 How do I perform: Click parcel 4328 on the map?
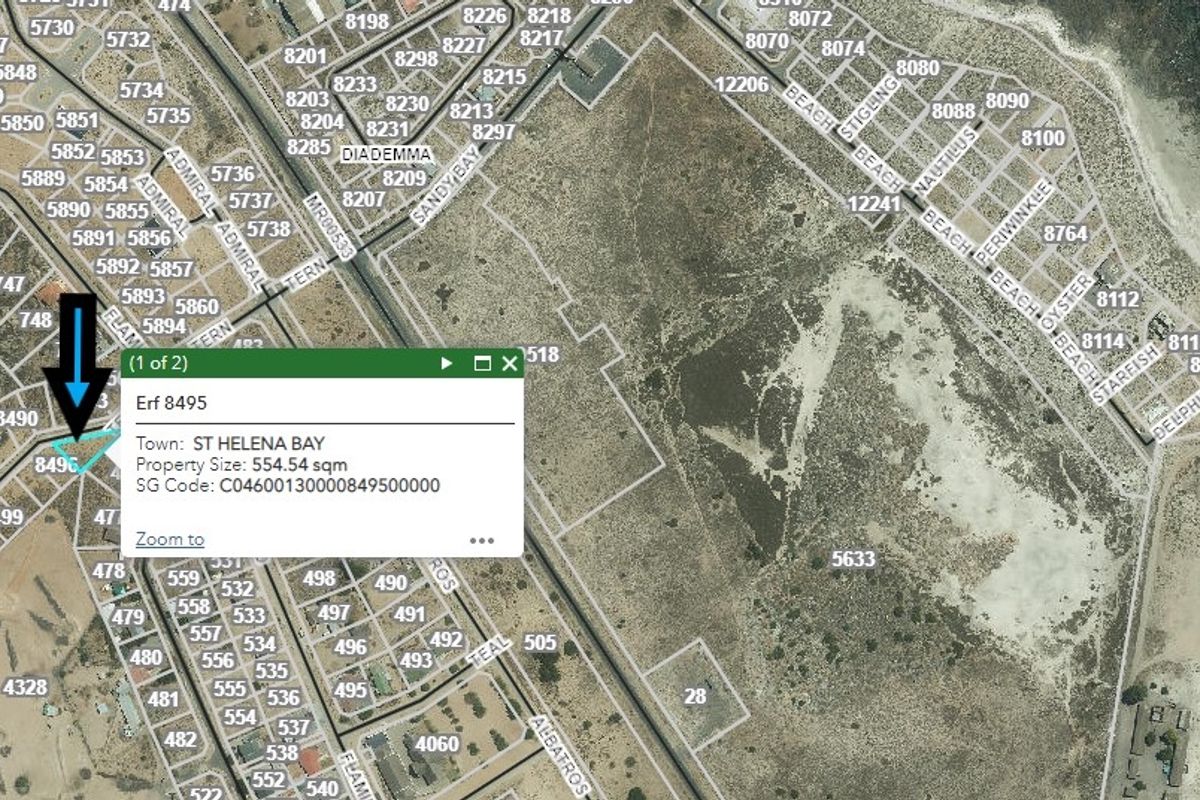(25, 687)
